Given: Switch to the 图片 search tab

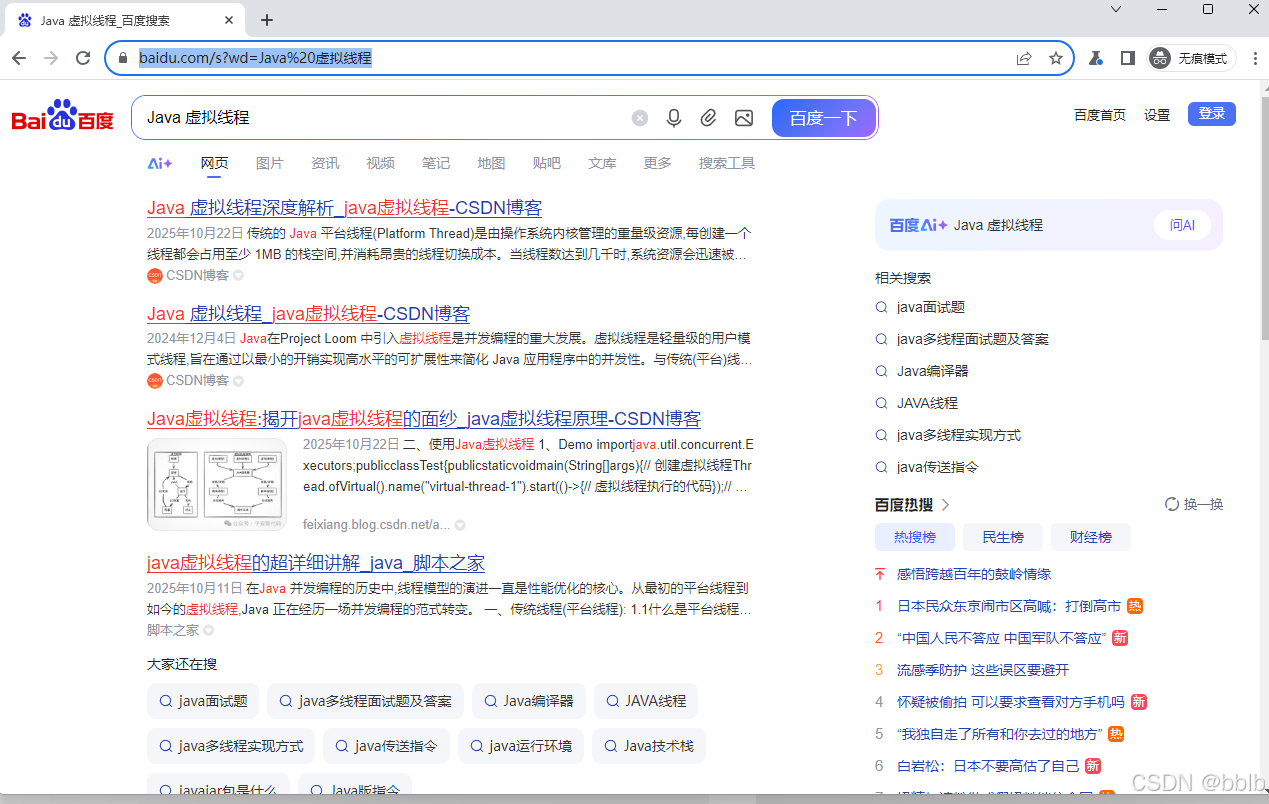Looking at the screenshot, I should [x=269, y=162].
